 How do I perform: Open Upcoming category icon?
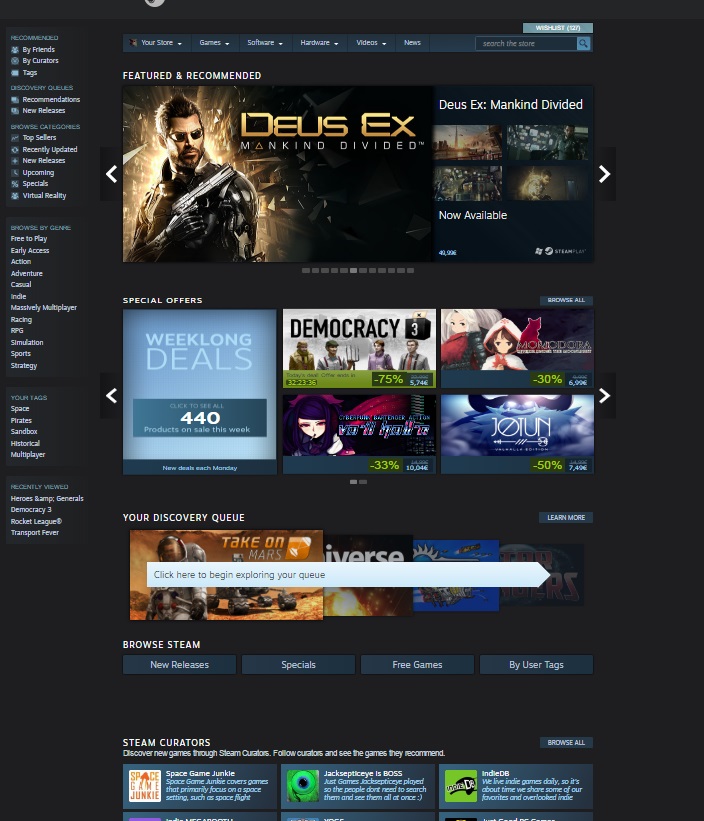click(15, 173)
